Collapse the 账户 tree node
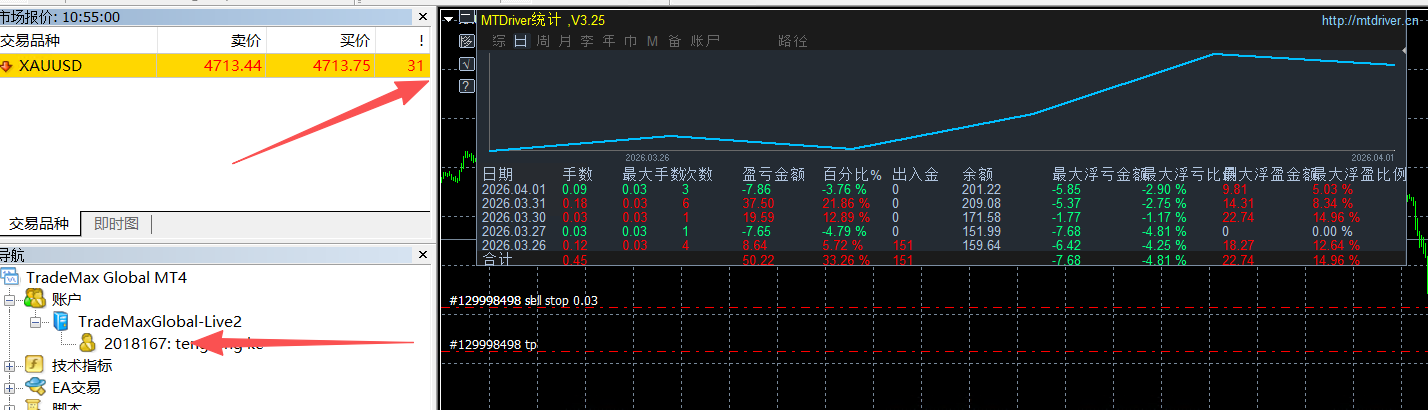 [10, 299]
